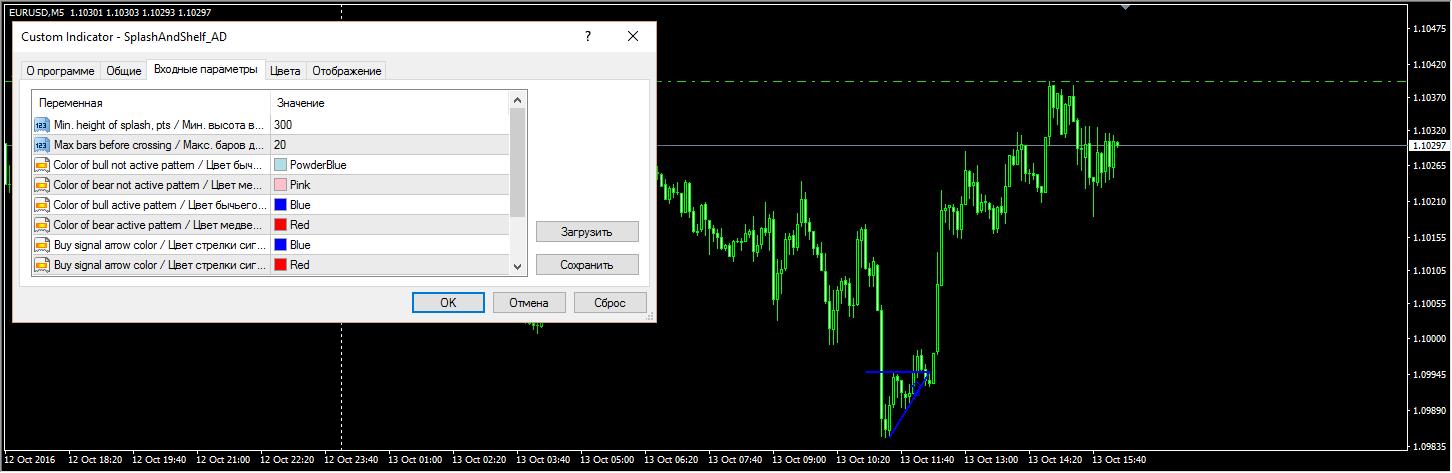Click the icon of the Buy signal arrow row valued Red
This screenshot has width=1452, height=473.
point(42,265)
